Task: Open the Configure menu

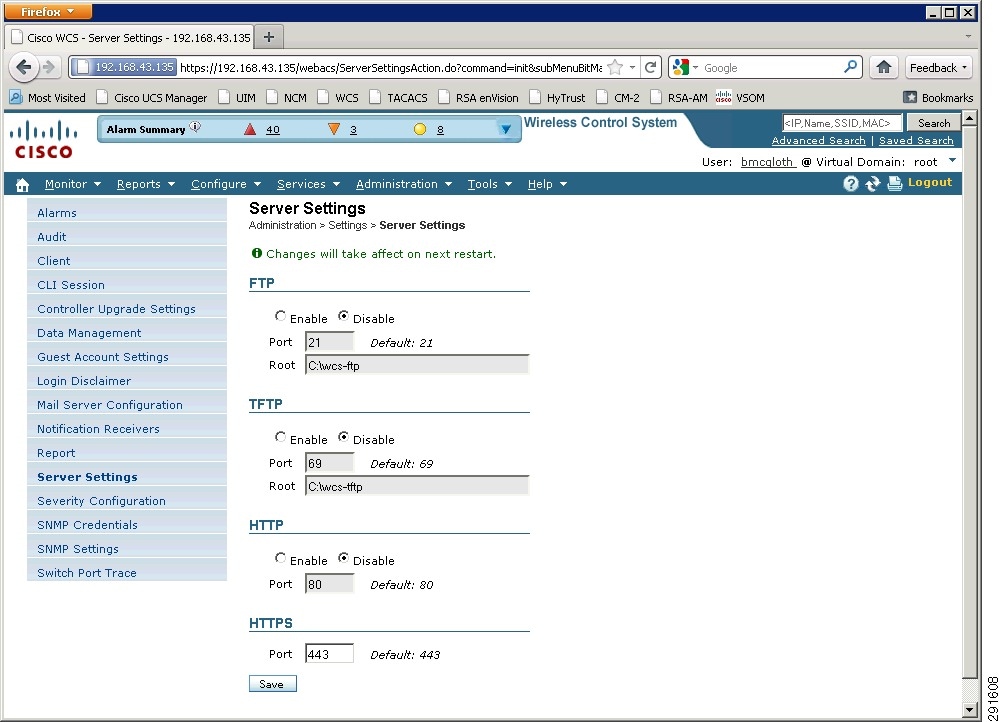Action: (x=226, y=184)
